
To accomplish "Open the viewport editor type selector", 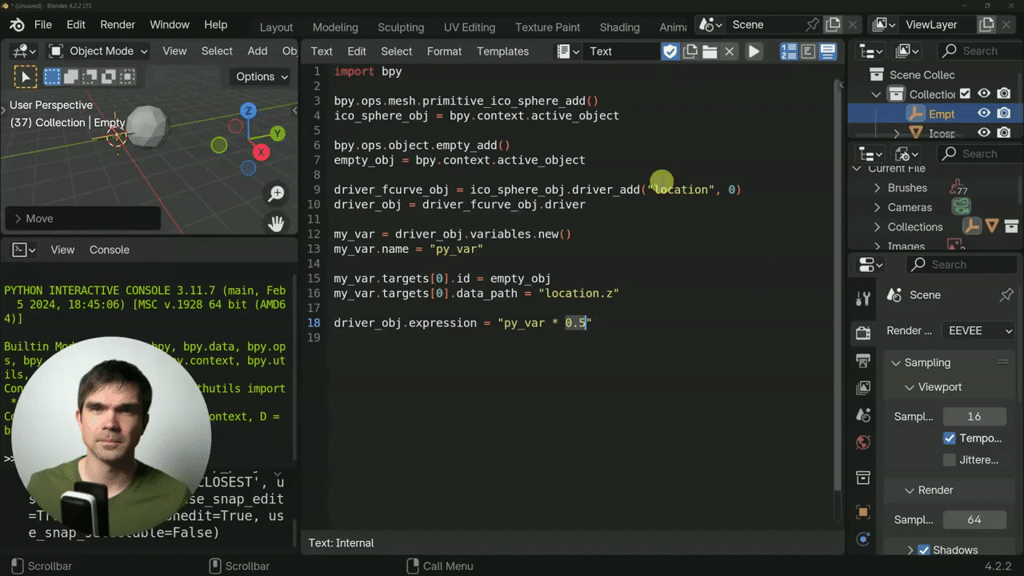I will coord(24,51).
